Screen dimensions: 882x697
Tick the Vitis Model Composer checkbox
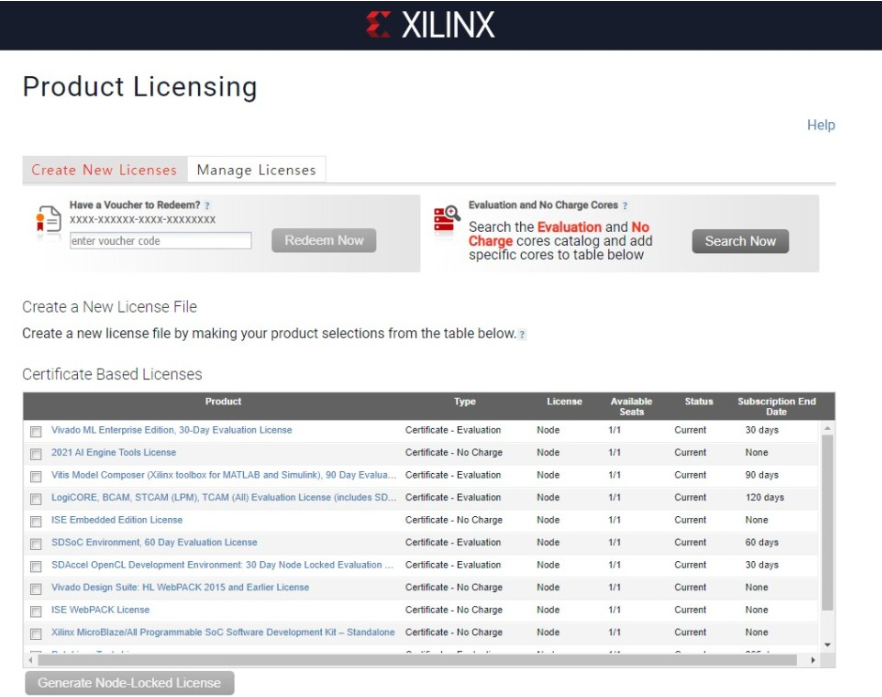(x=36, y=476)
